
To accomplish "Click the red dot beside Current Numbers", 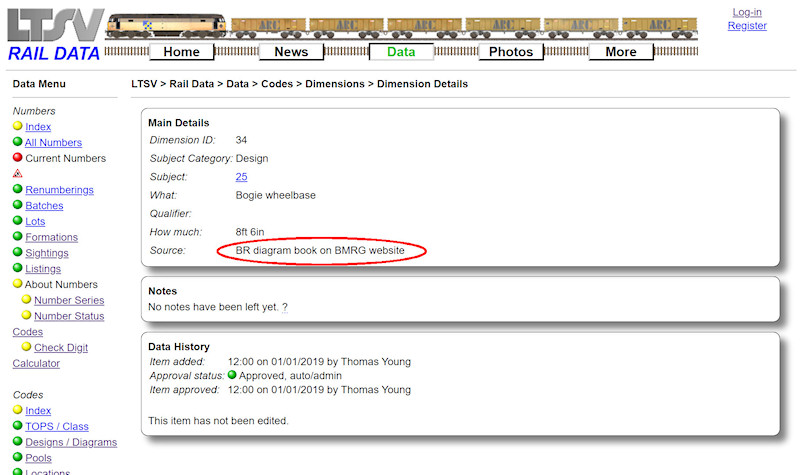I will tap(18, 157).
